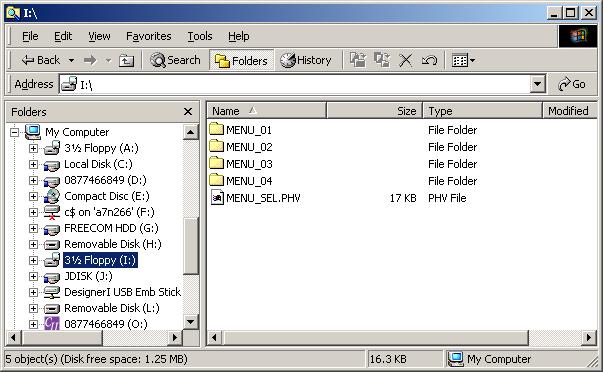The height and width of the screenshot is (372, 603).
Task: Click folder tree scroll up arrow
Action: click(190, 132)
